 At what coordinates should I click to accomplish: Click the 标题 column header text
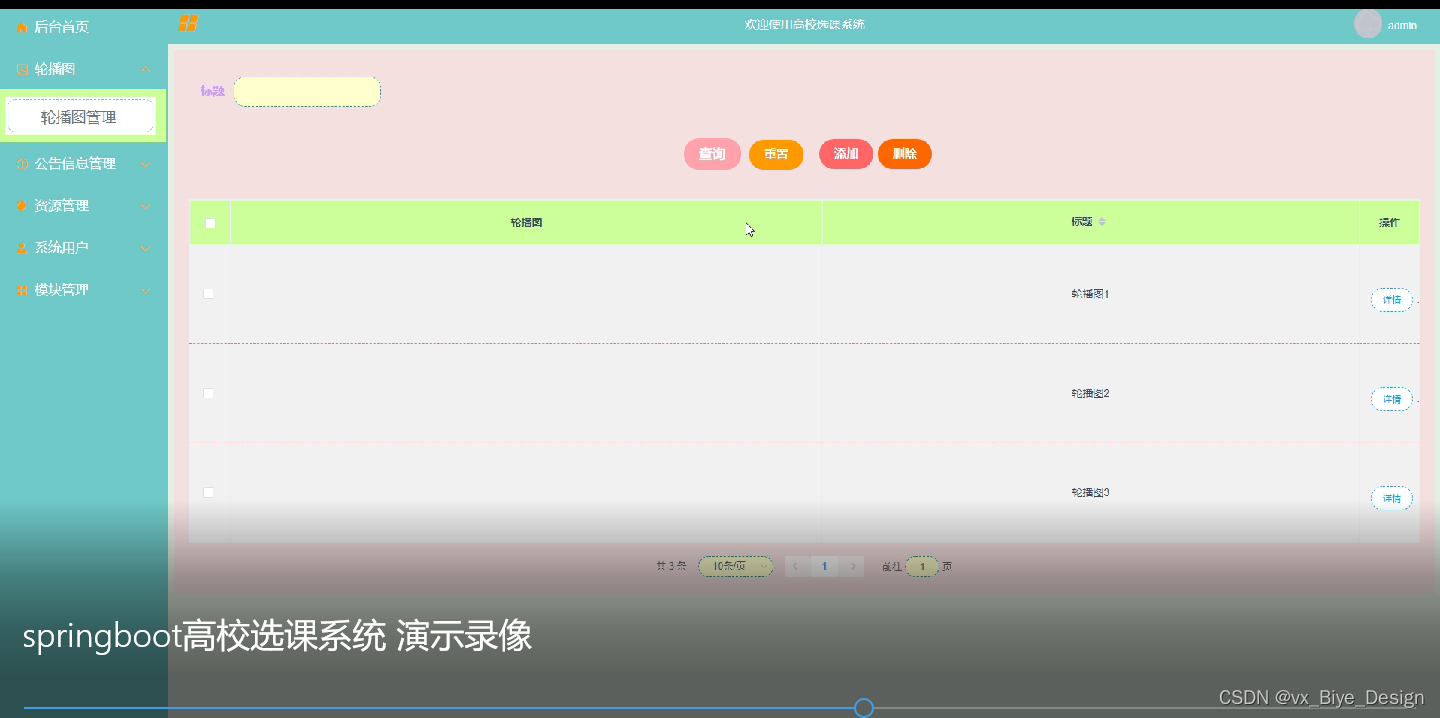click(1082, 222)
